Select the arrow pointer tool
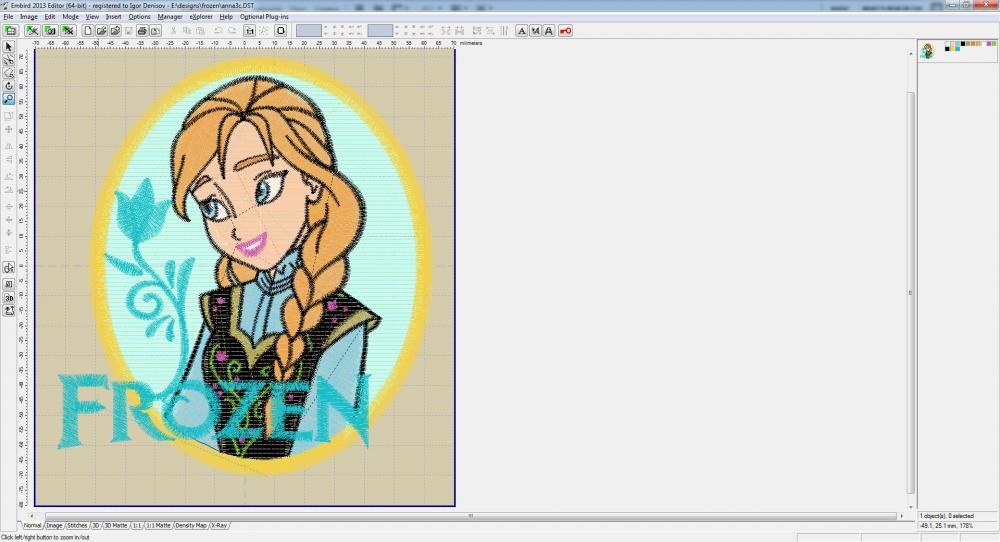 click(x=8, y=47)
